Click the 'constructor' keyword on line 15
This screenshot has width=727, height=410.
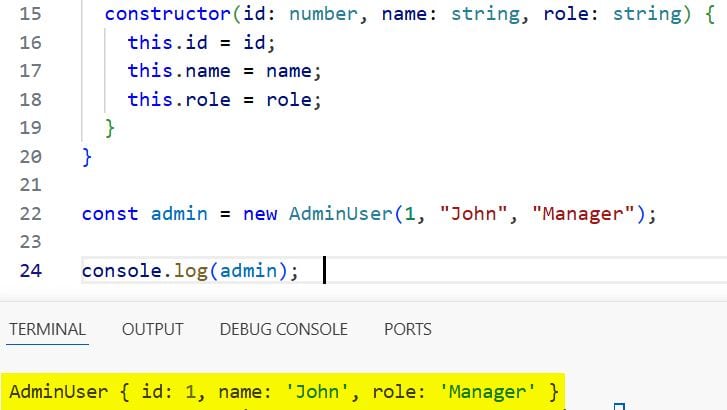[167, 14]
